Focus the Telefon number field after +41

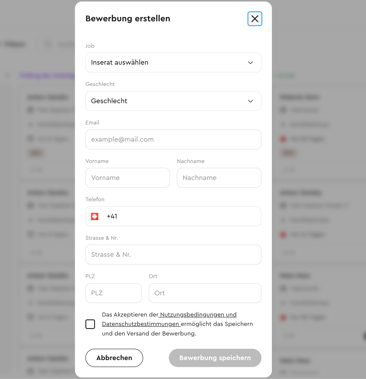pos(187,216)
